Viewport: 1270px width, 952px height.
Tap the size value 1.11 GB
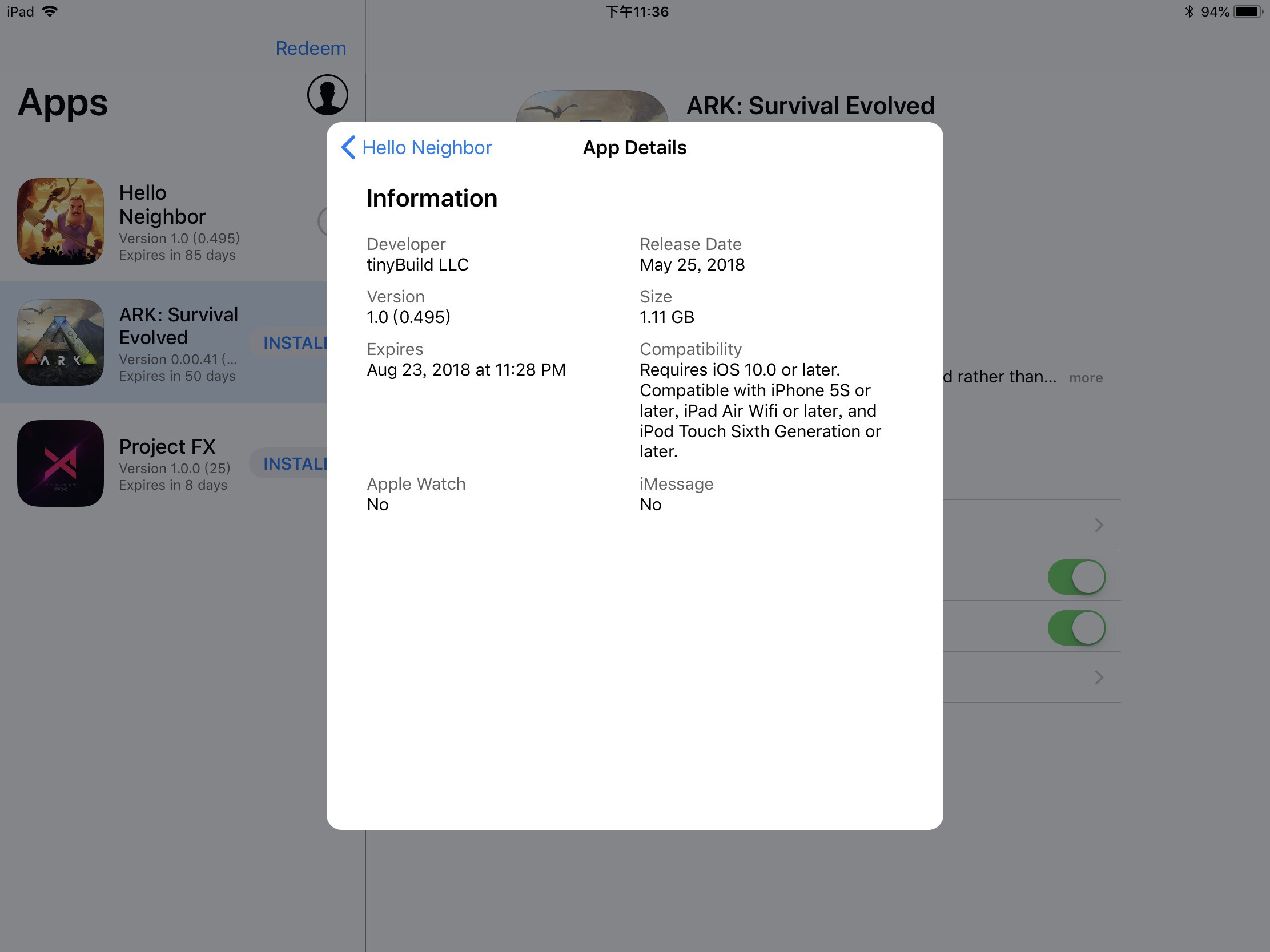click(666, 317)
